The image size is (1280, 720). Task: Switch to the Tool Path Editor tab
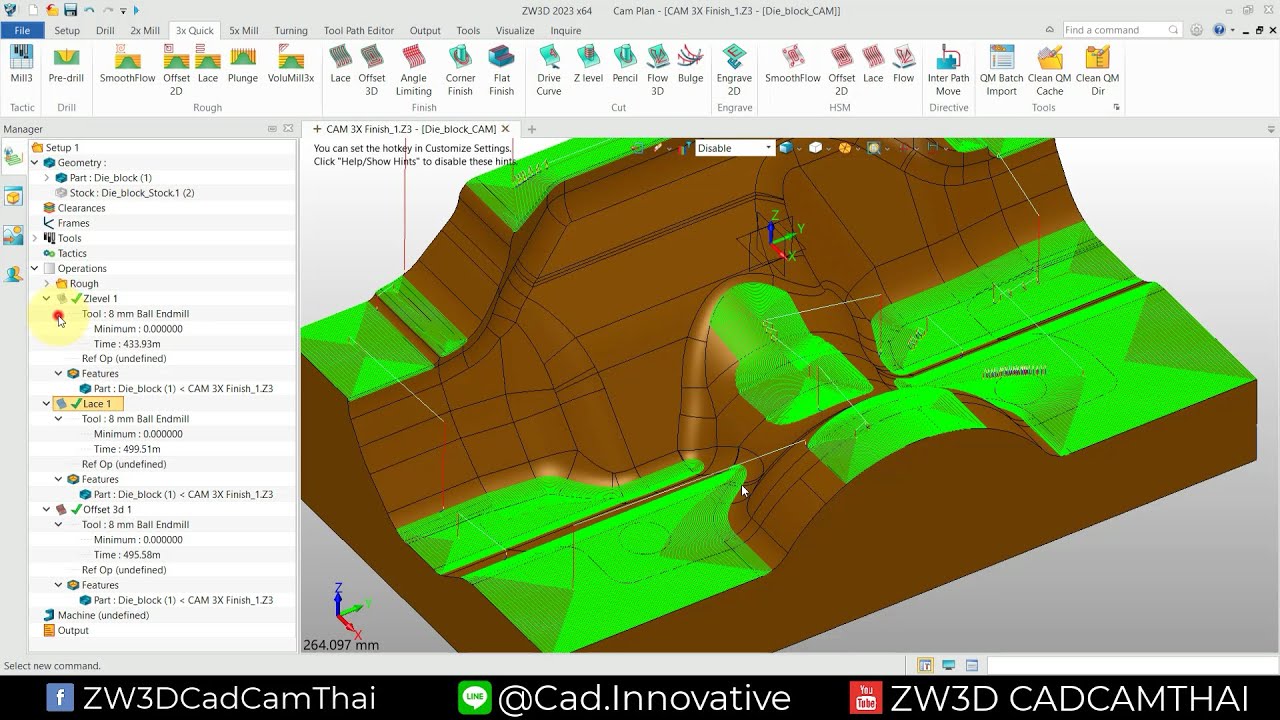point(359,31)
